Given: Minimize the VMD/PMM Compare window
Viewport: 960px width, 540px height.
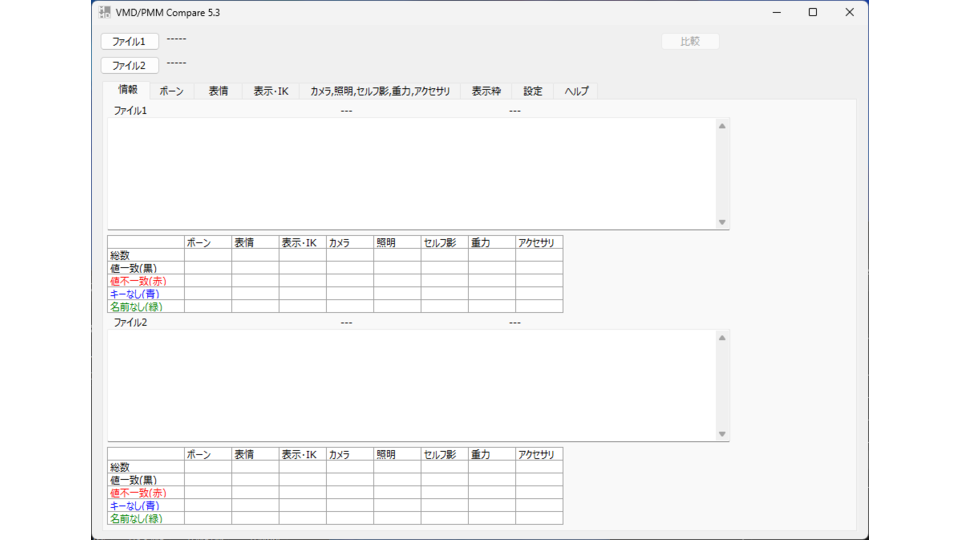Looking at the screenshot, I should click(776, 12).
